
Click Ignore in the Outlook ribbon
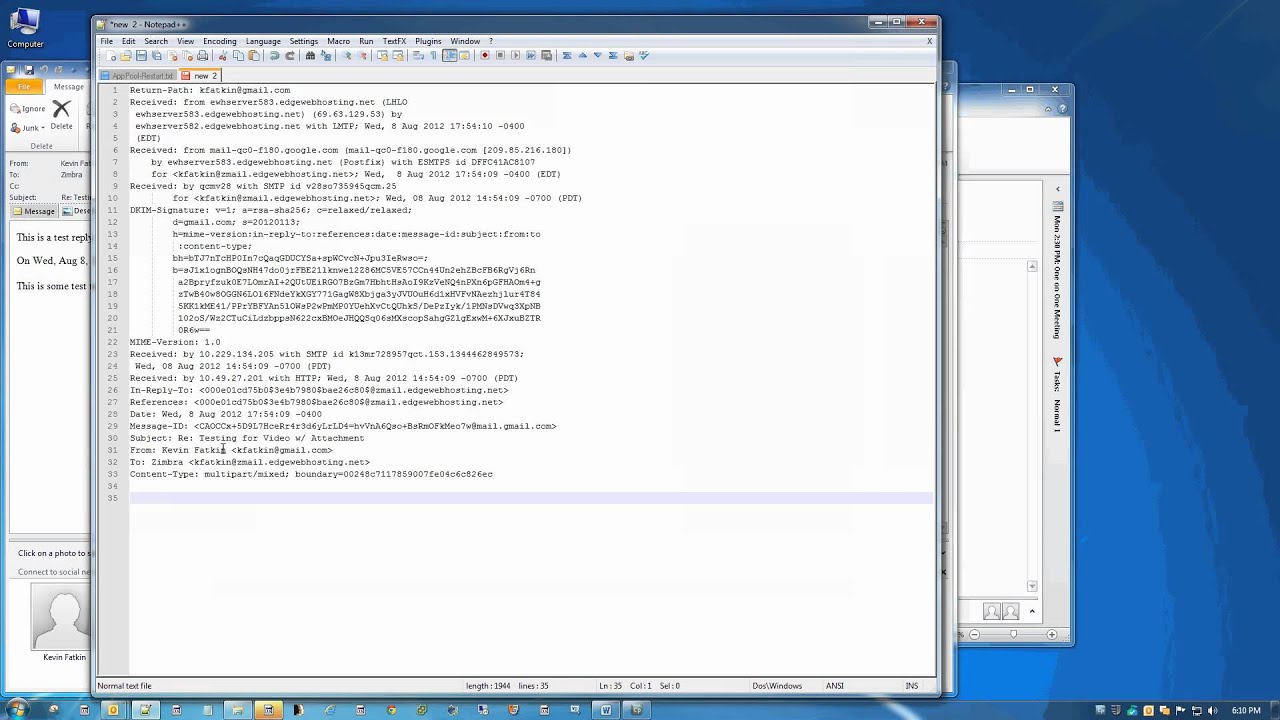click(28, 108)
